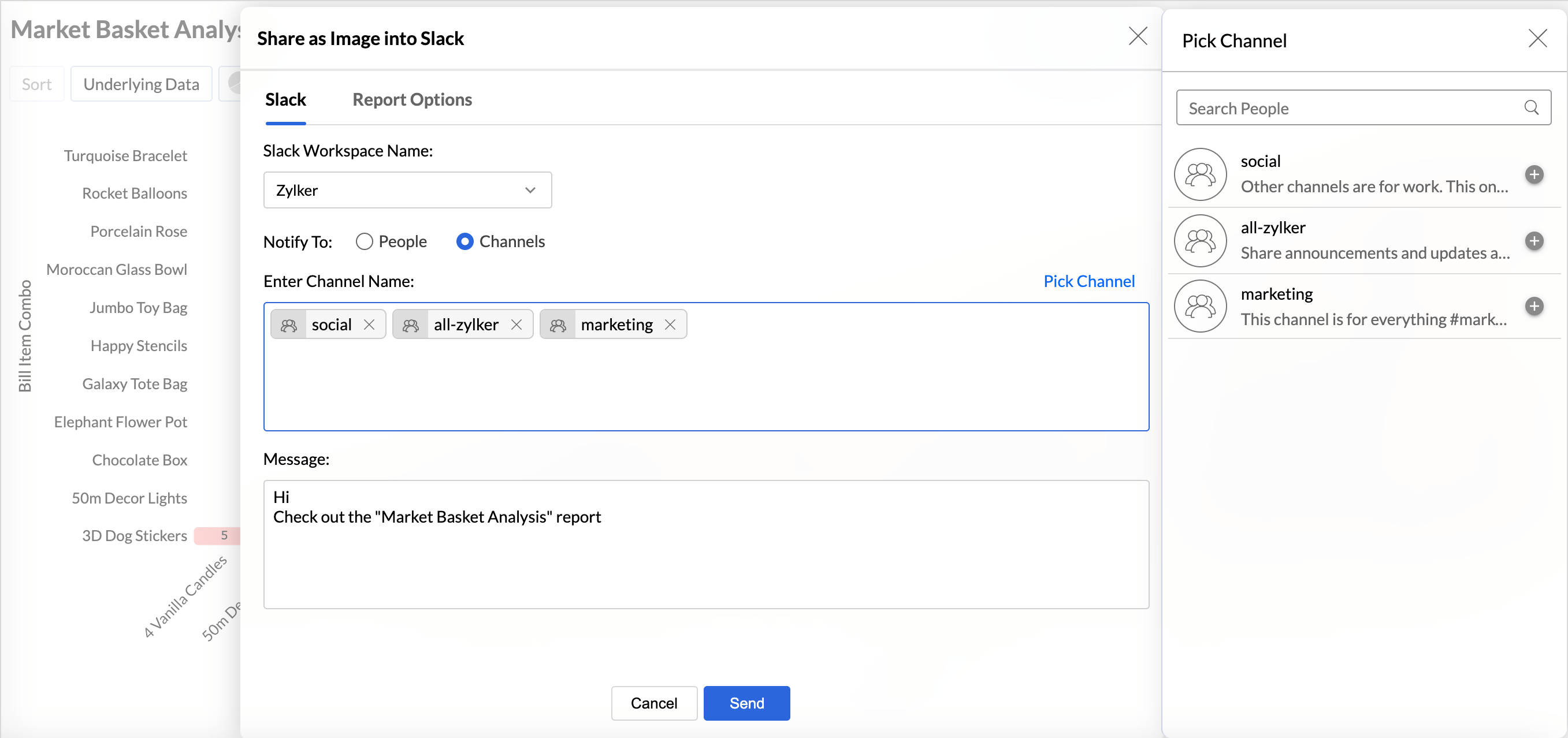Select the all-zylker channel name in Pick Channel list
The height and width of the screenshot is (738, 1568).
click(x=1272, y=228)
